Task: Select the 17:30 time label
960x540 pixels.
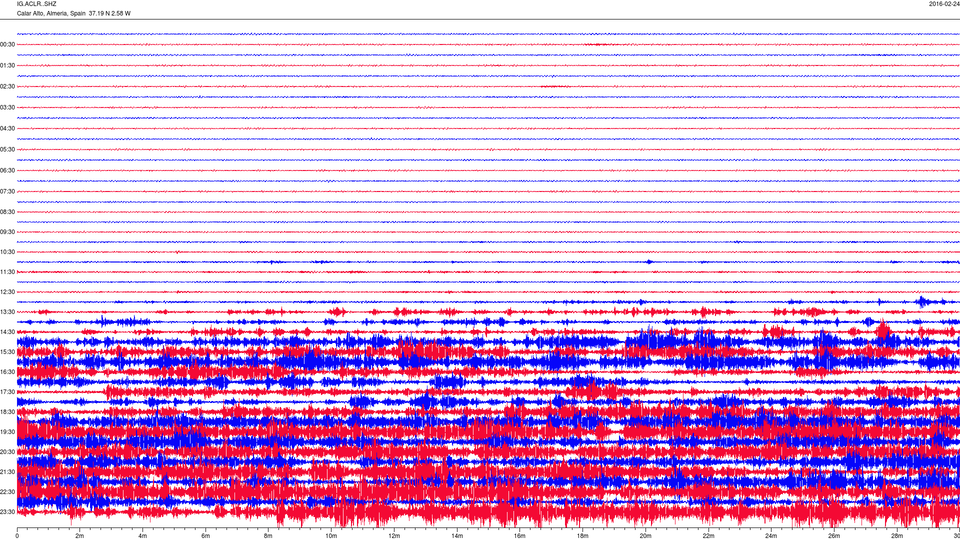Action: coord(7,392)
